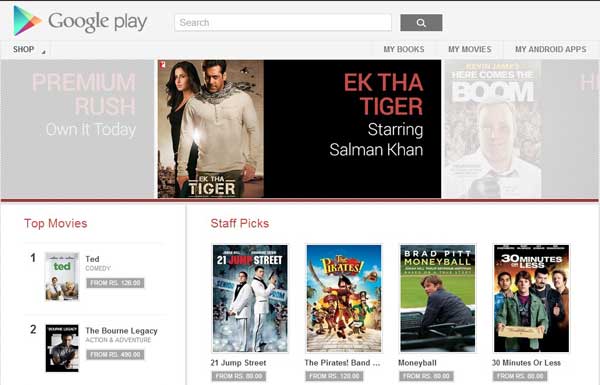The width and height of the screenshot is (600, 385).
Task: Click the Top Movies heading
Action: [55, 223]
